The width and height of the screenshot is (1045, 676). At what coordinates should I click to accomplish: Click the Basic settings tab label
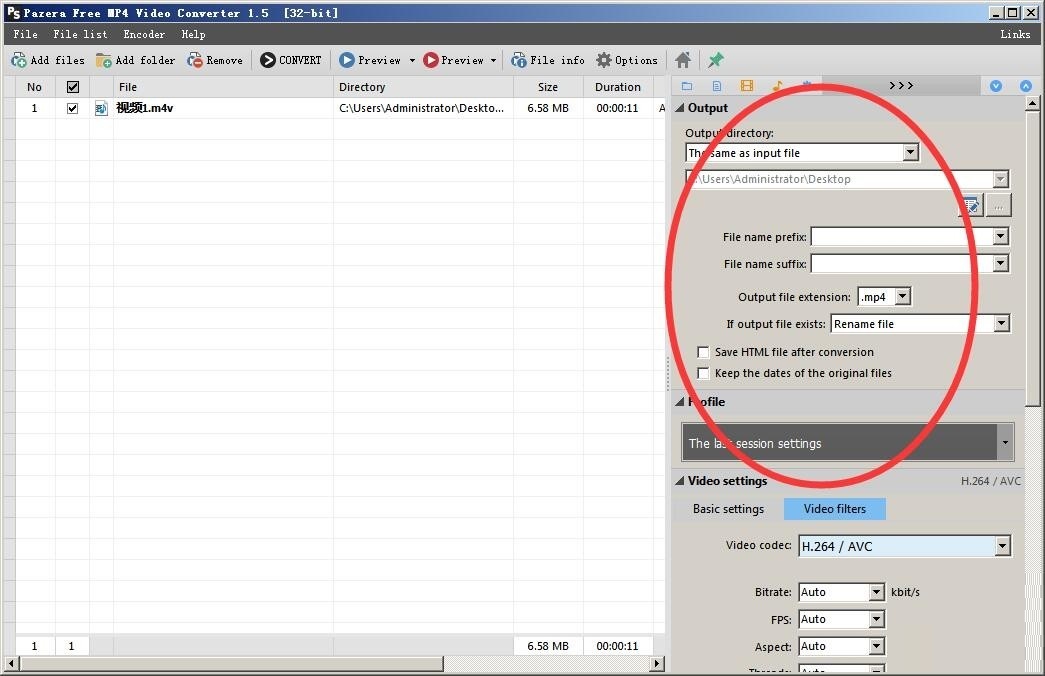[728, 509]
